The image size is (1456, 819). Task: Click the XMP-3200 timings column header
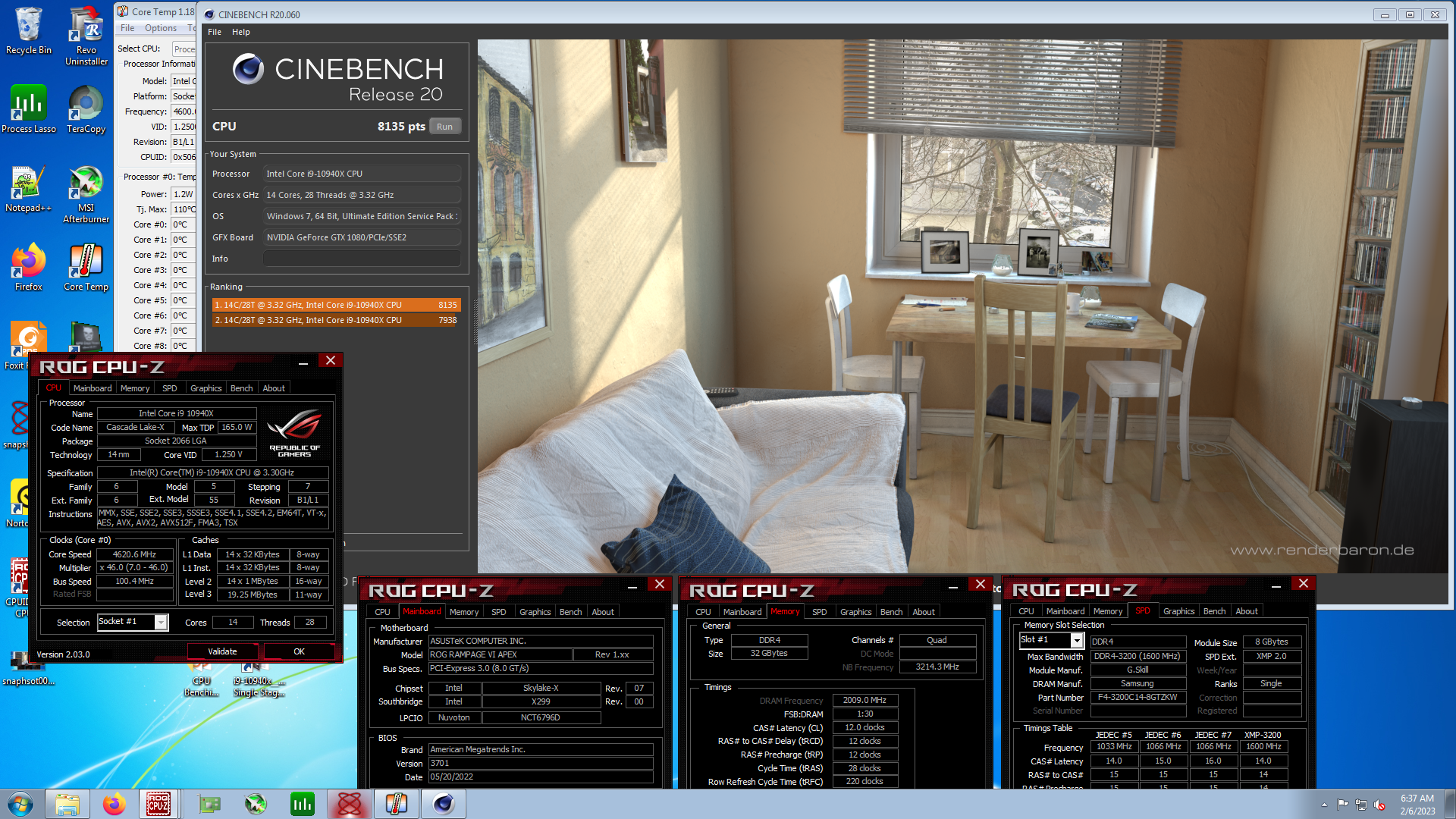(1263, 735)
